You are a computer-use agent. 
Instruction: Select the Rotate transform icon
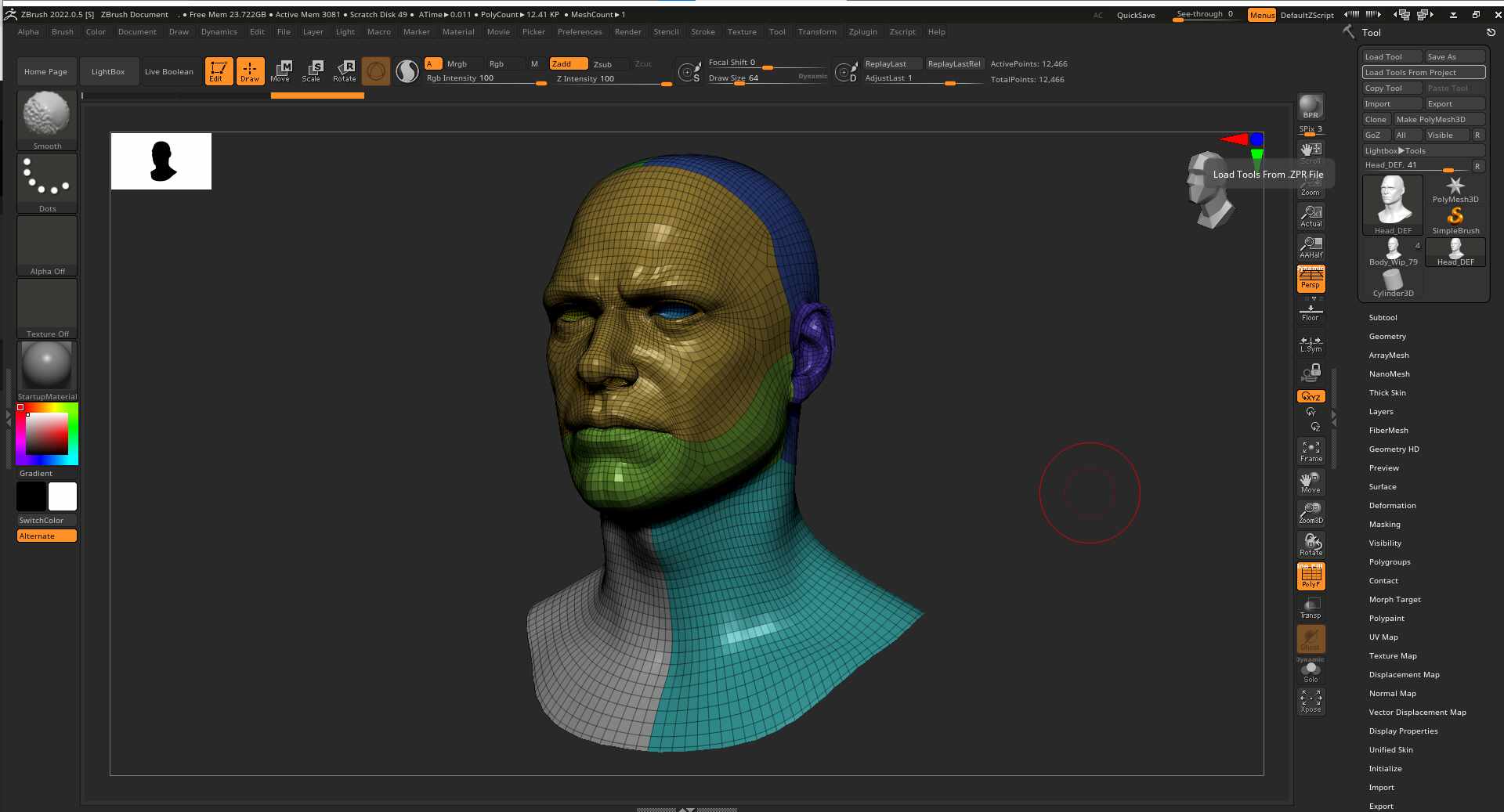[345, 71]
